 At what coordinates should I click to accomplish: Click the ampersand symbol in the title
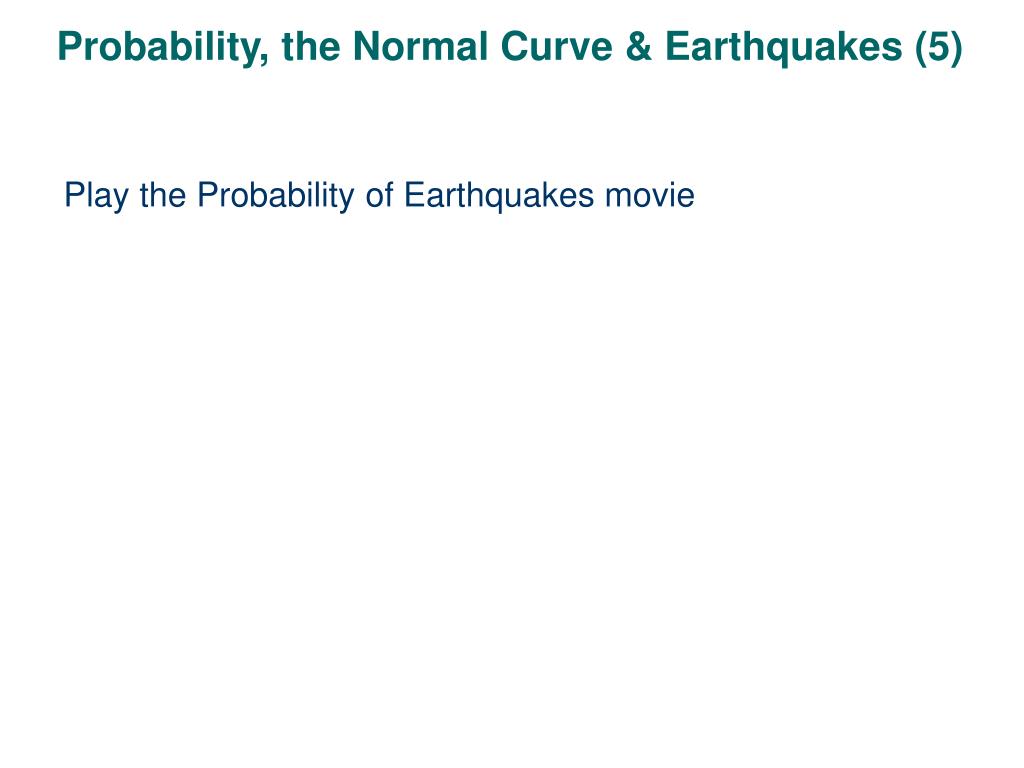pos(639,46)
